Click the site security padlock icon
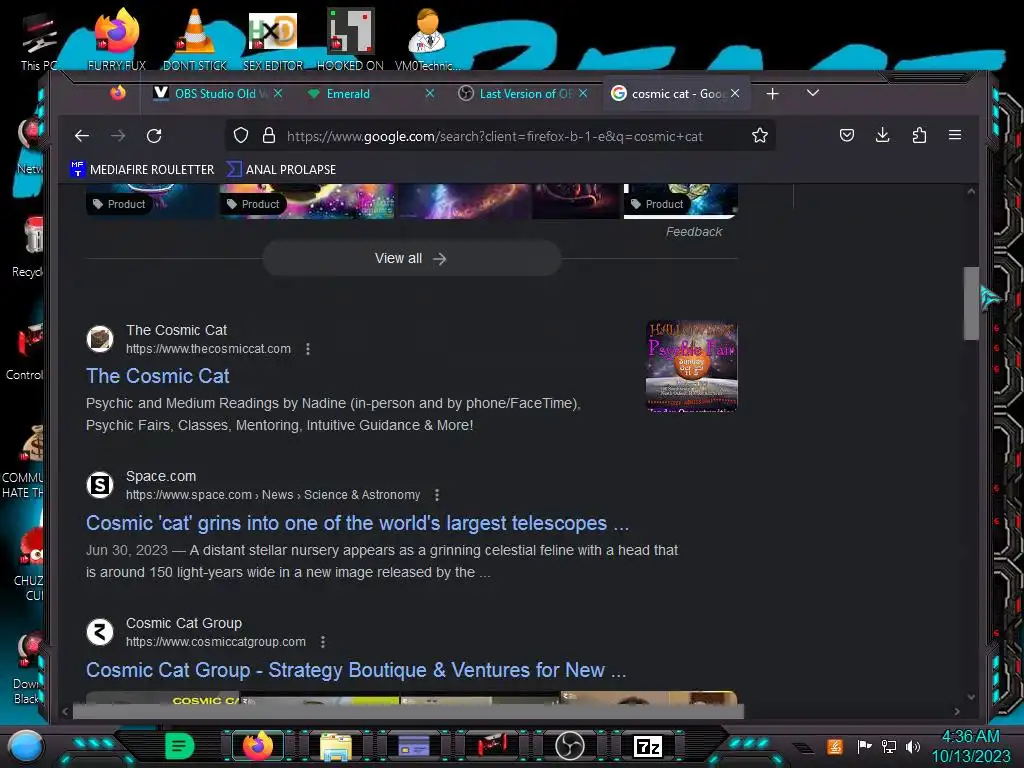This screenshot has width=1024, height=768. 268,135
